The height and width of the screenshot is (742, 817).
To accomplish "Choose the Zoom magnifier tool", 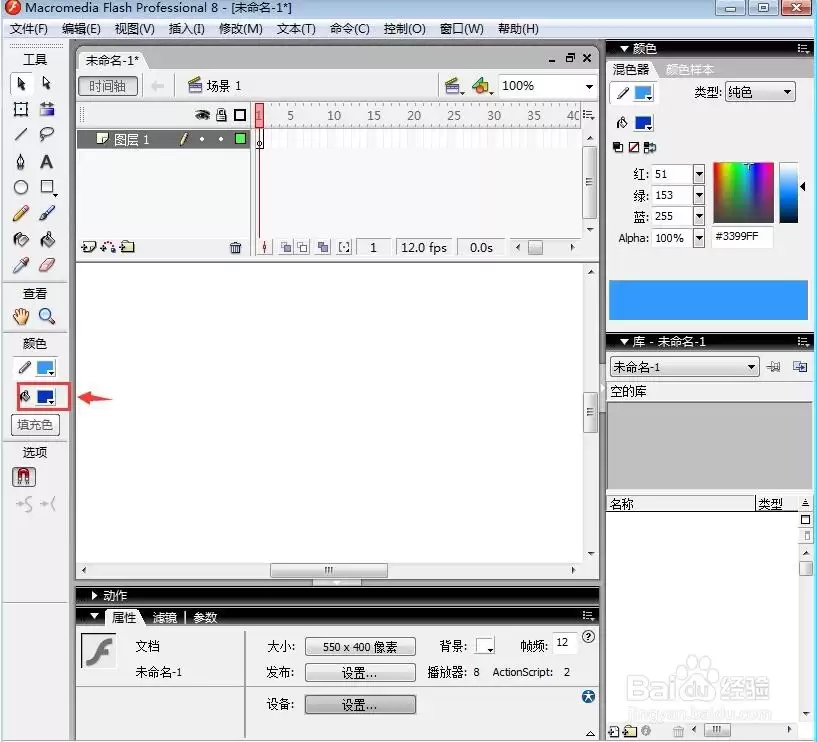I will pos(46,316).
